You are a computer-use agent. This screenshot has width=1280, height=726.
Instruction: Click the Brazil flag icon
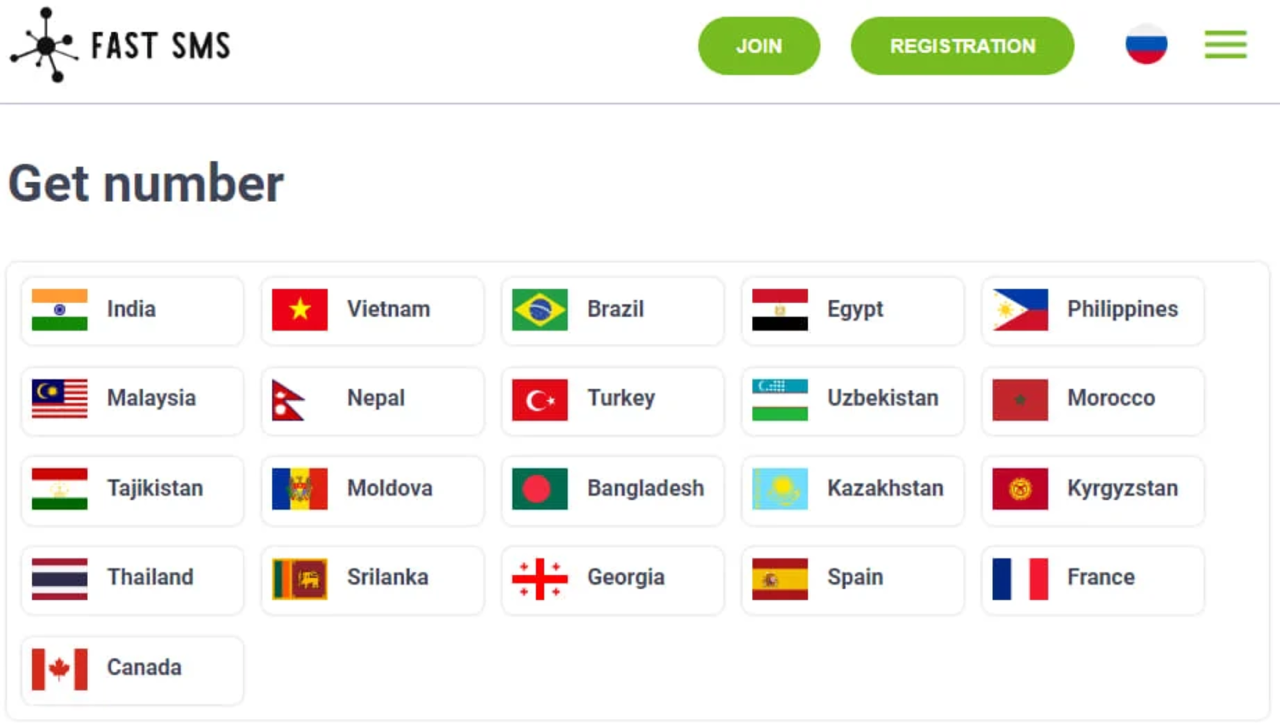[x=540, y=310]
